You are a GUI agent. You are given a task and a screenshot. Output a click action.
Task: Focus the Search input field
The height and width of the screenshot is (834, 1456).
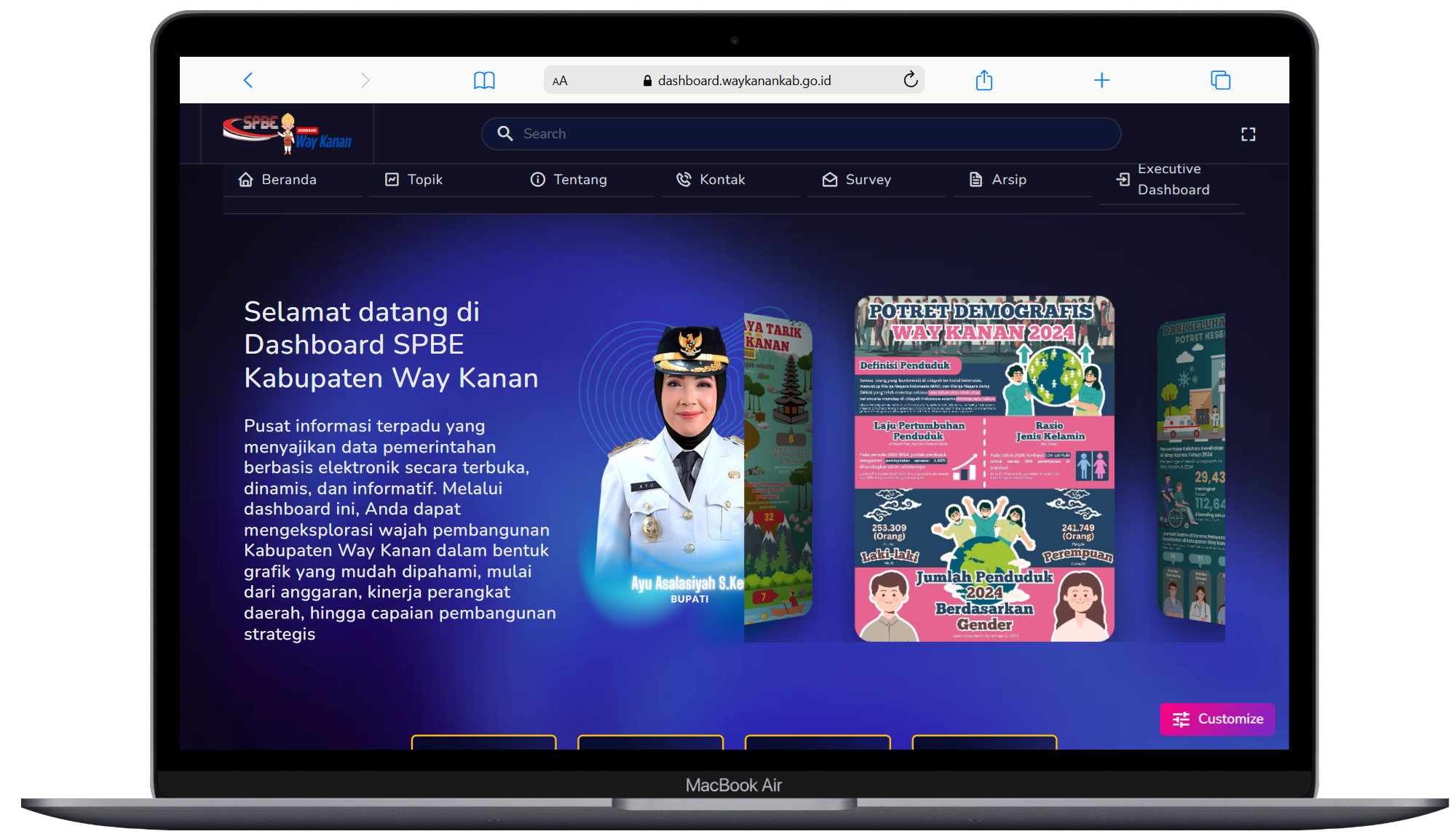pyautogui.click(x=801, y=134)
